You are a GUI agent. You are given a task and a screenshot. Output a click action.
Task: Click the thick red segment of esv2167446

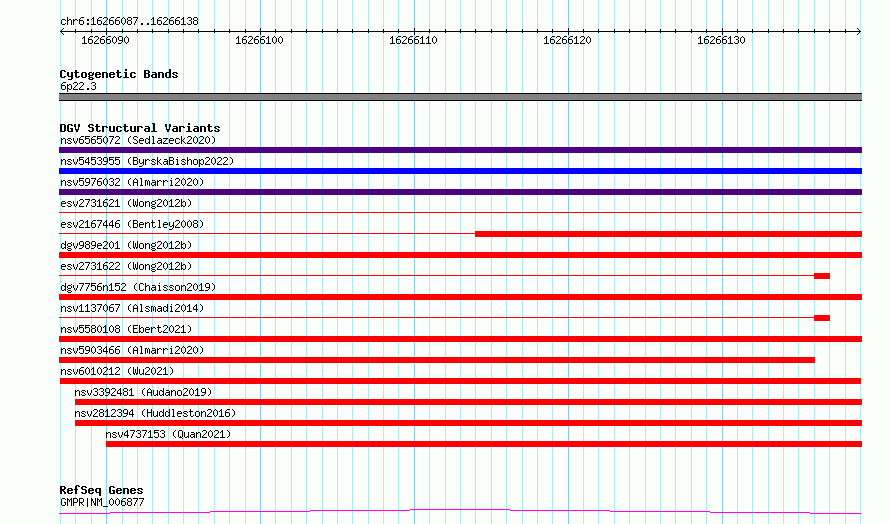669,234
